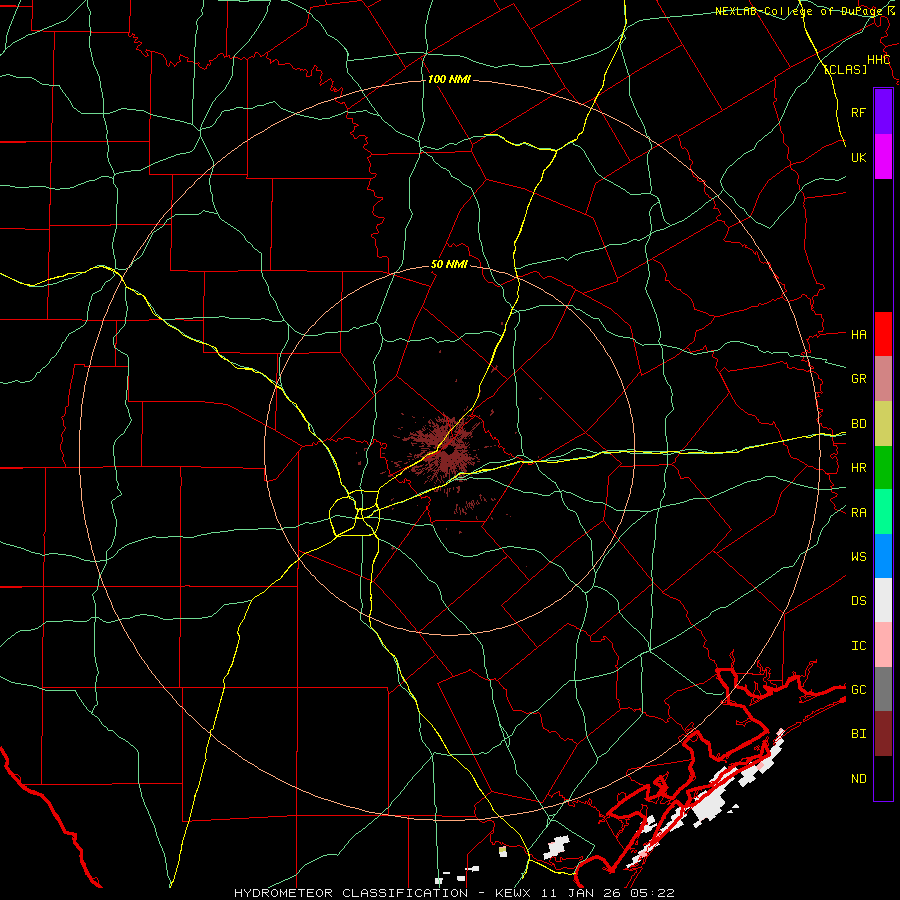
Task: Click the 'HR' legend label
Action: [x=858, y=468]
